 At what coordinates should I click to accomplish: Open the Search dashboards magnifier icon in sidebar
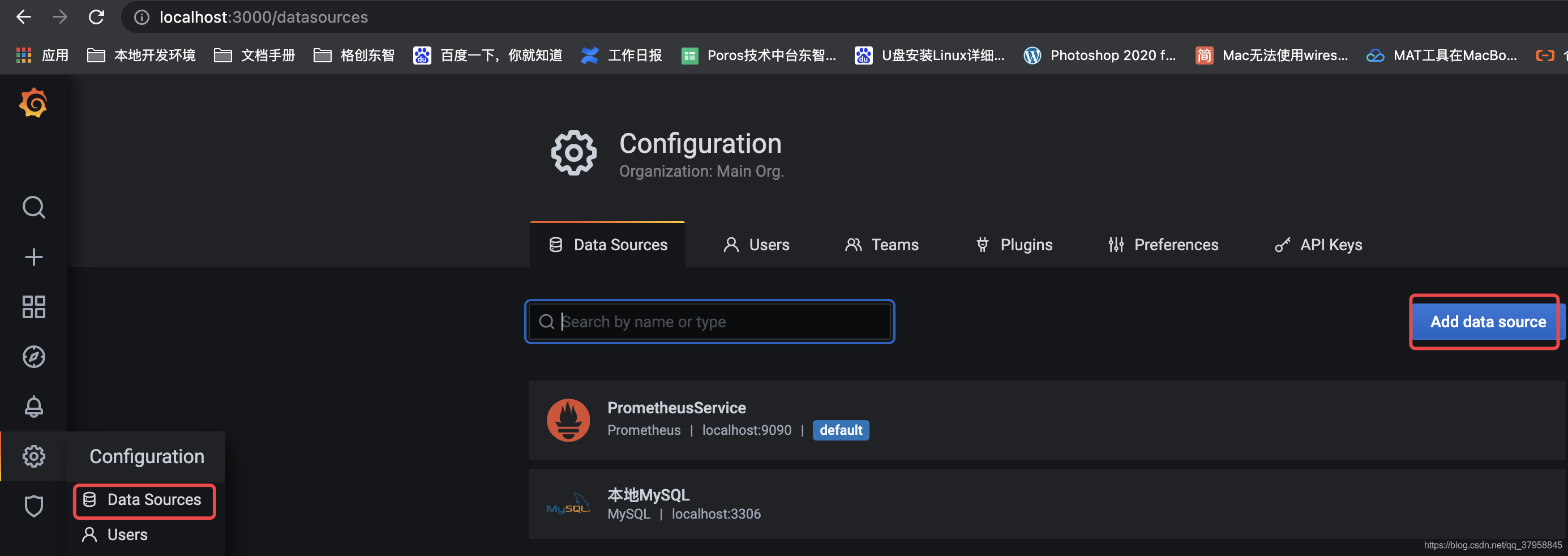pos(33,207)
